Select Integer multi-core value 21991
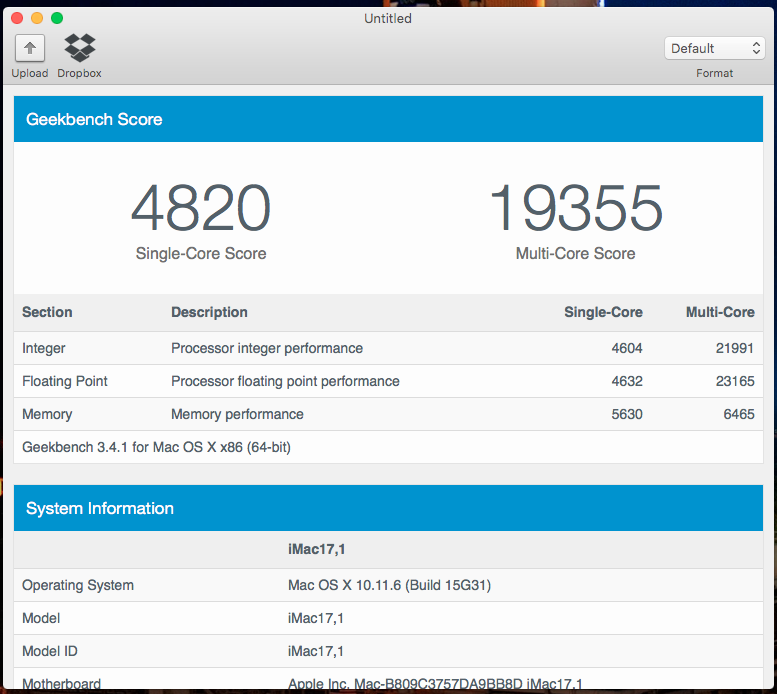This screenshot has height=694, width=777. [735, 348]
